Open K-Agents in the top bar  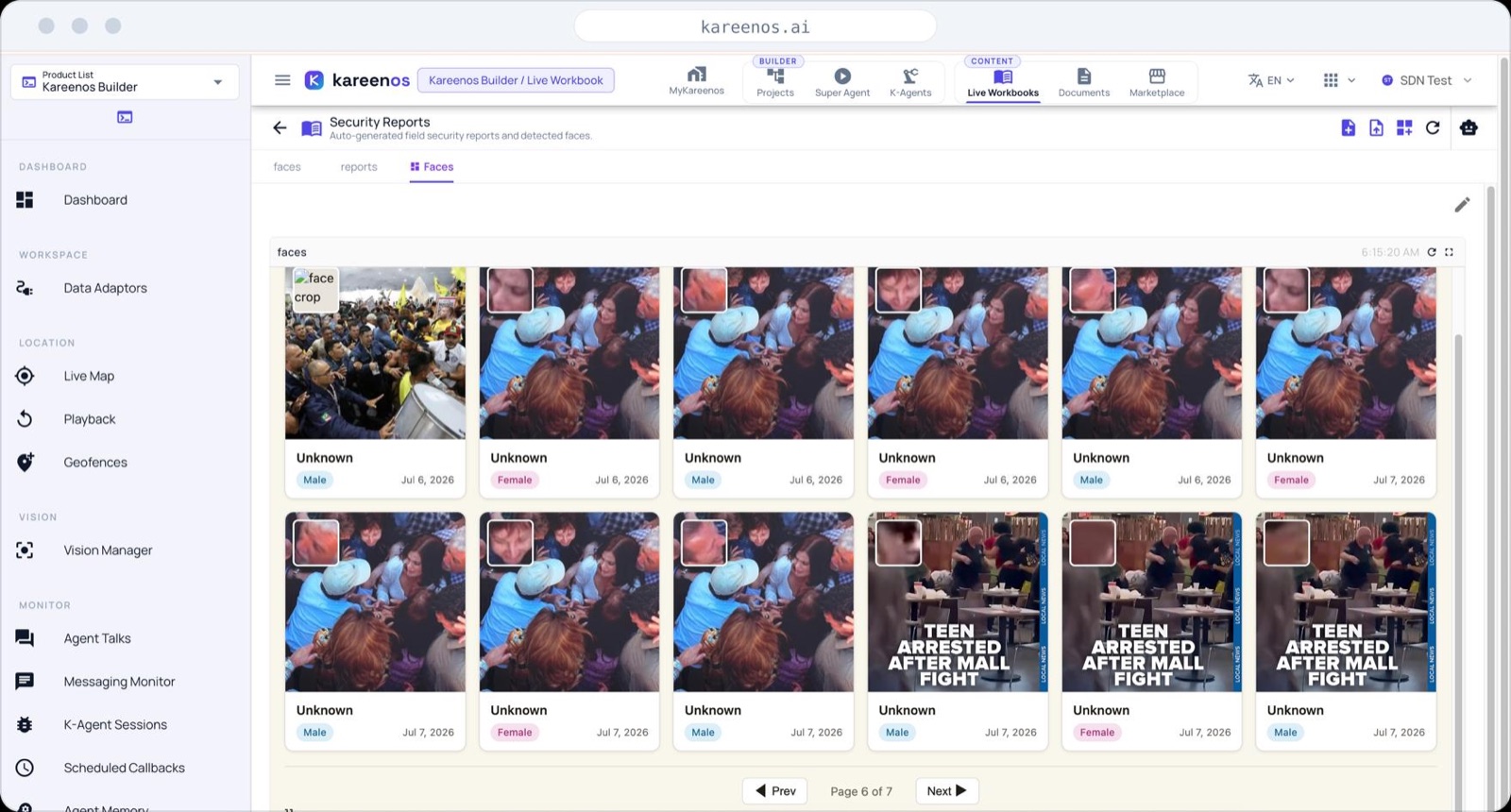tap(910, 81)
